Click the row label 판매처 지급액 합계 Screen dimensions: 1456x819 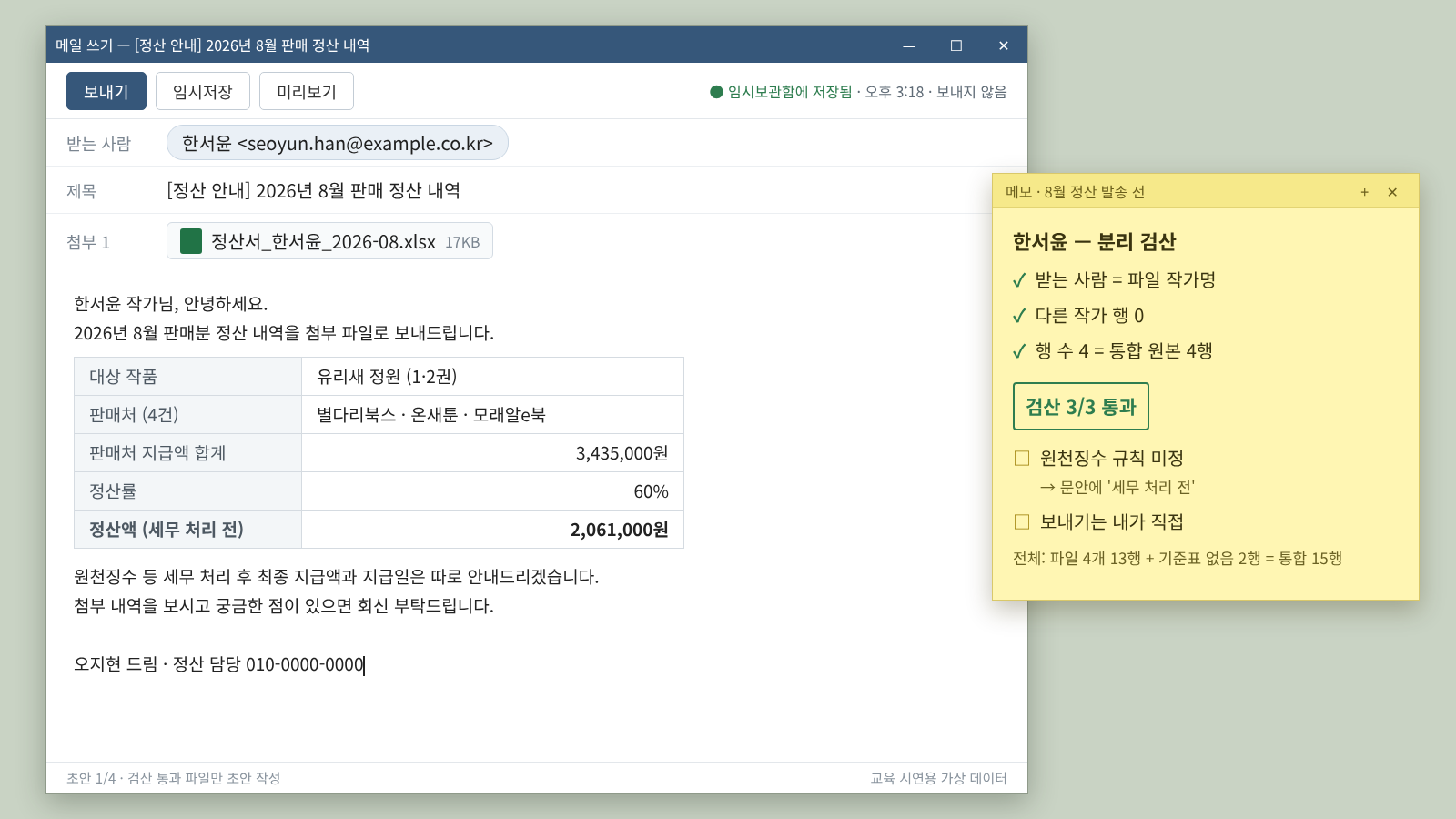157,453
